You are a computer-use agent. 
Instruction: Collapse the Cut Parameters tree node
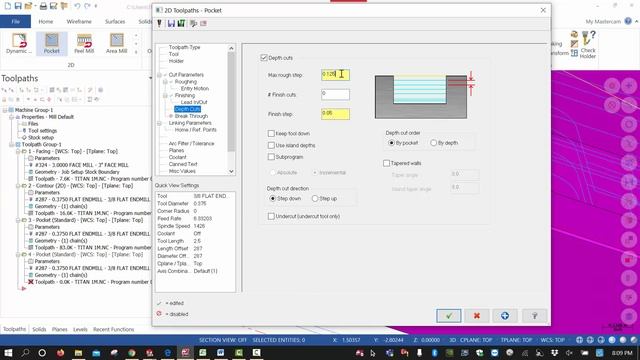point(160,75)
